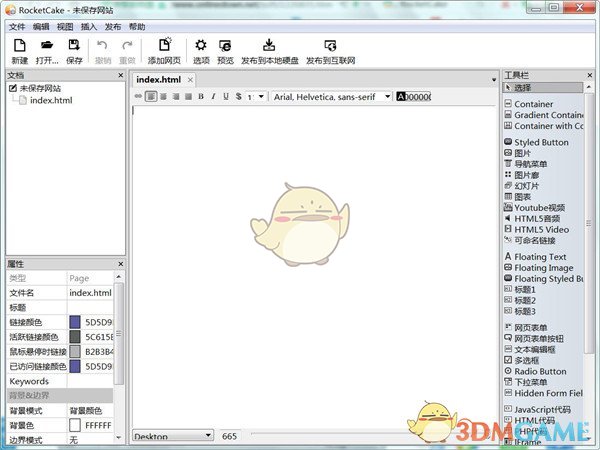Select the 选择 pointer tool
The width and height of the screenshot is (600, 450).
(x=543, y=88)
